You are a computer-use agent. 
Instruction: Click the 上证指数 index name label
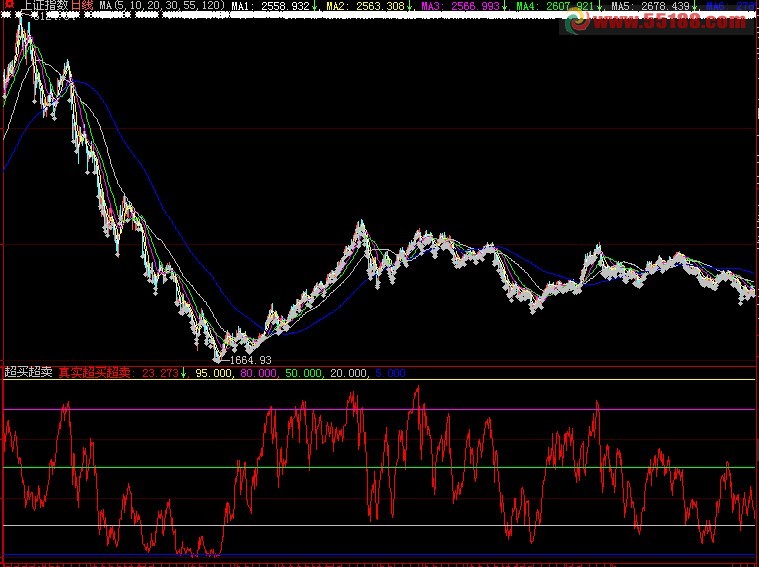coord(46,5)
